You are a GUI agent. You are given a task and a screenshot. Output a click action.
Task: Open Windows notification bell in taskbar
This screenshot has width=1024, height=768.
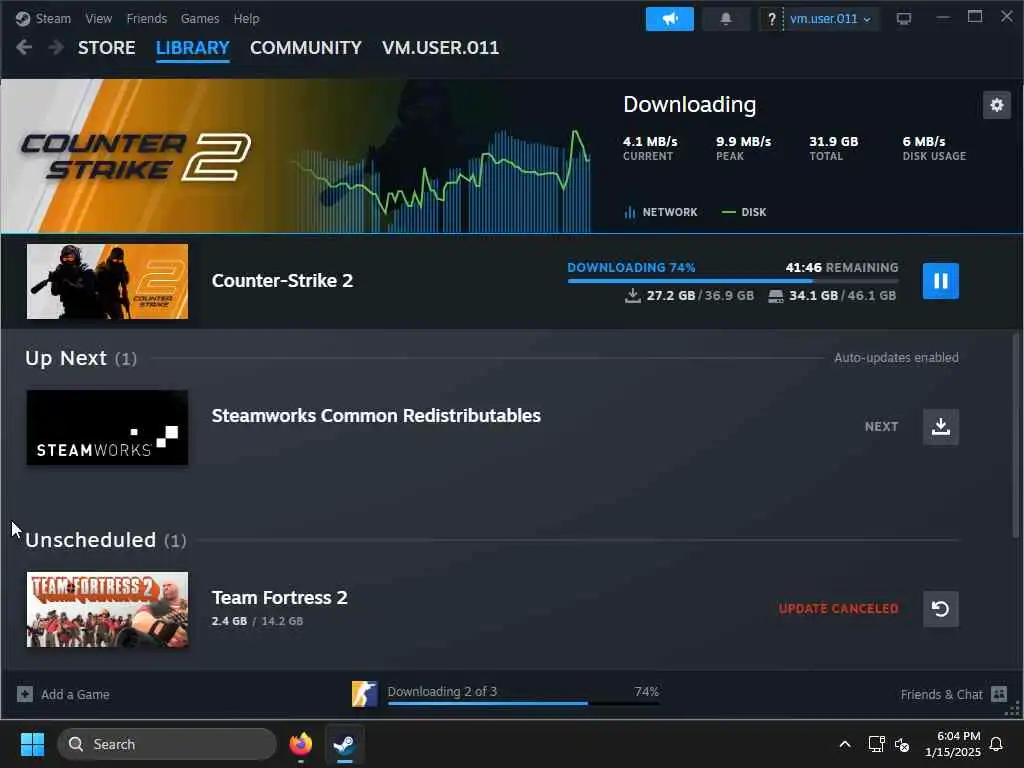(x=996, y=744)
